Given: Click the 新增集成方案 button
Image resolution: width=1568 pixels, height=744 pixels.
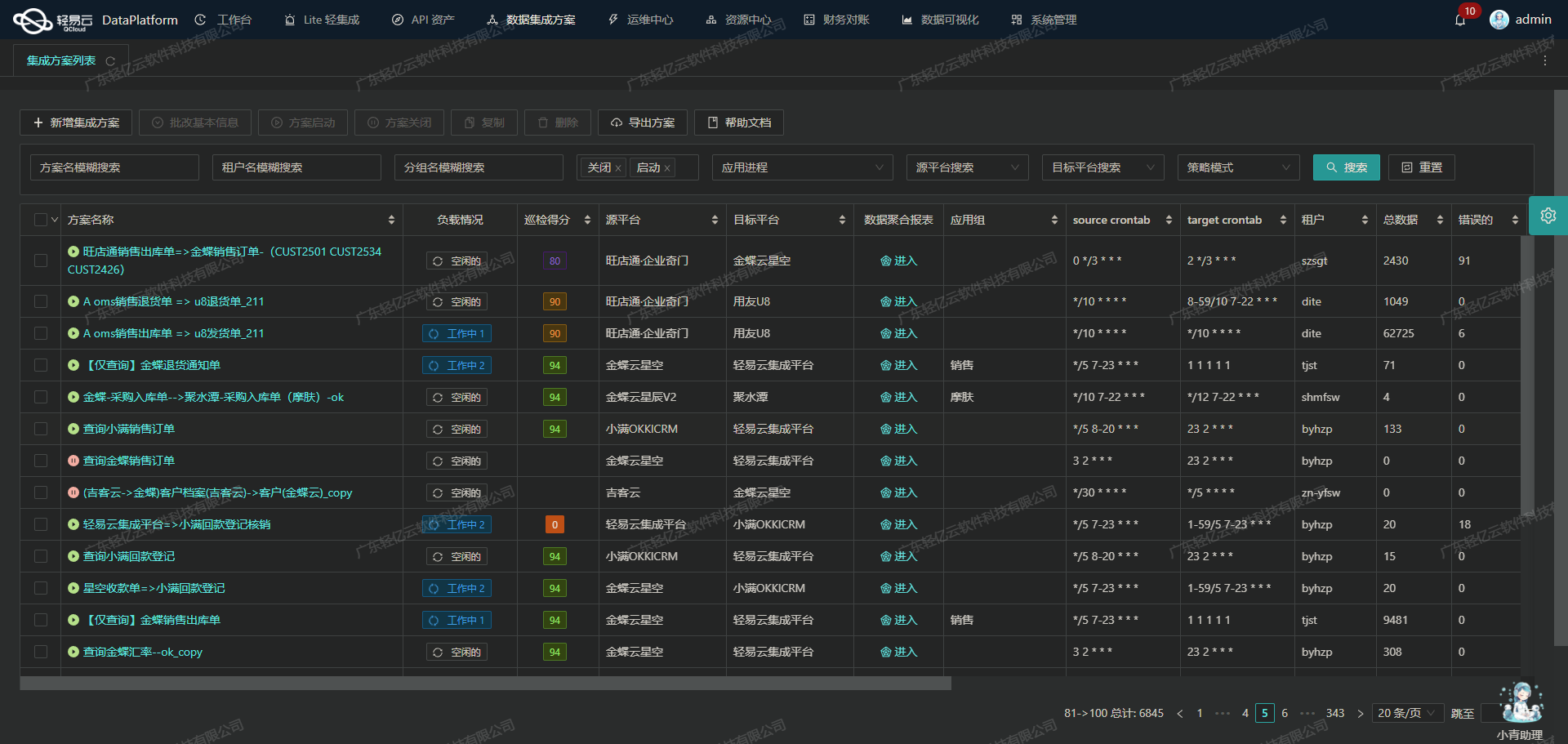Looking at the screenshot, I should (75, 123).
